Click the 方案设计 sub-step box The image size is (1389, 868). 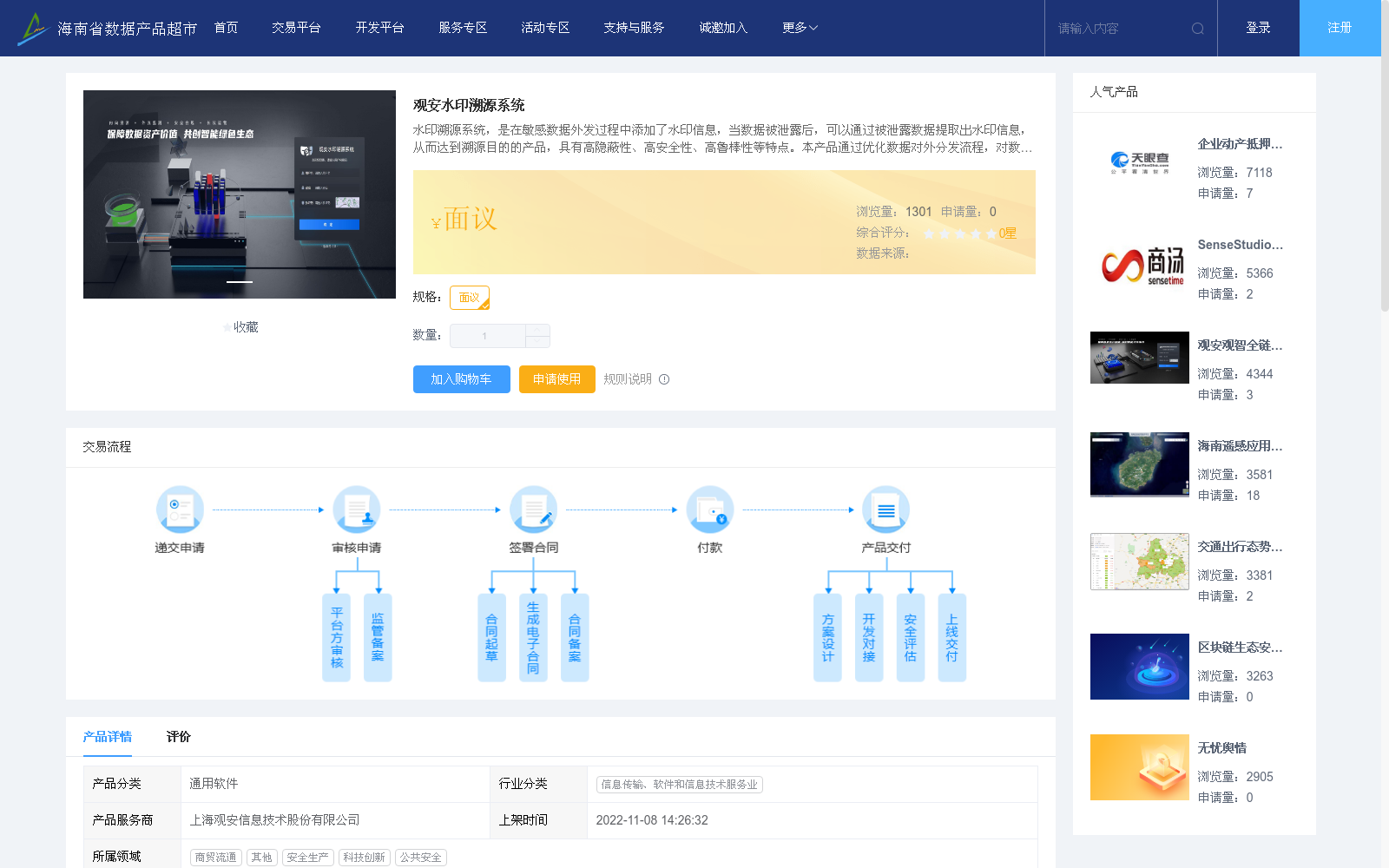click(x=827, y=637)
